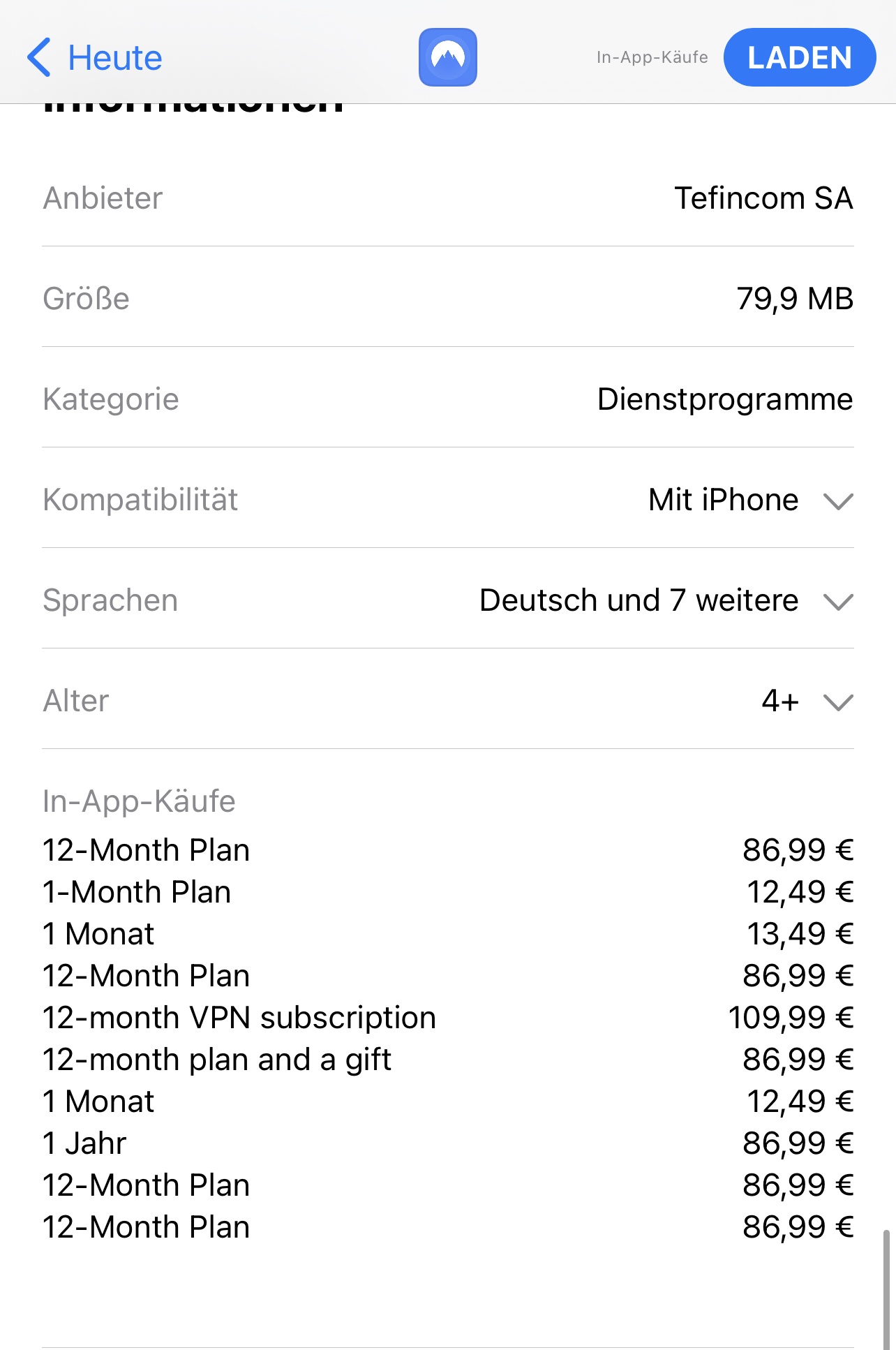This screenshot has width=896, height=1350.
Task: Tap the 1-Month Plan purchase entry
Action: pyautogui.click(x=137, y=892)
